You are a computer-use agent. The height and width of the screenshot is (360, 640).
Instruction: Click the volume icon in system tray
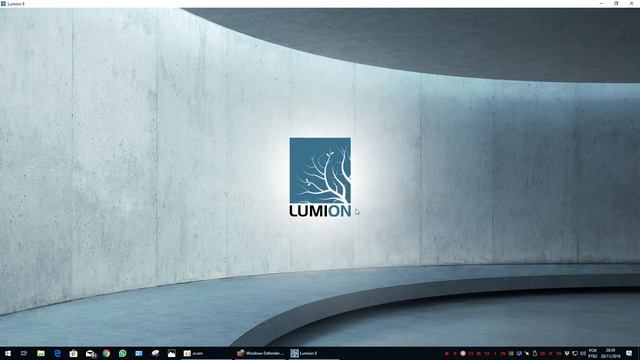coord(583,353)
